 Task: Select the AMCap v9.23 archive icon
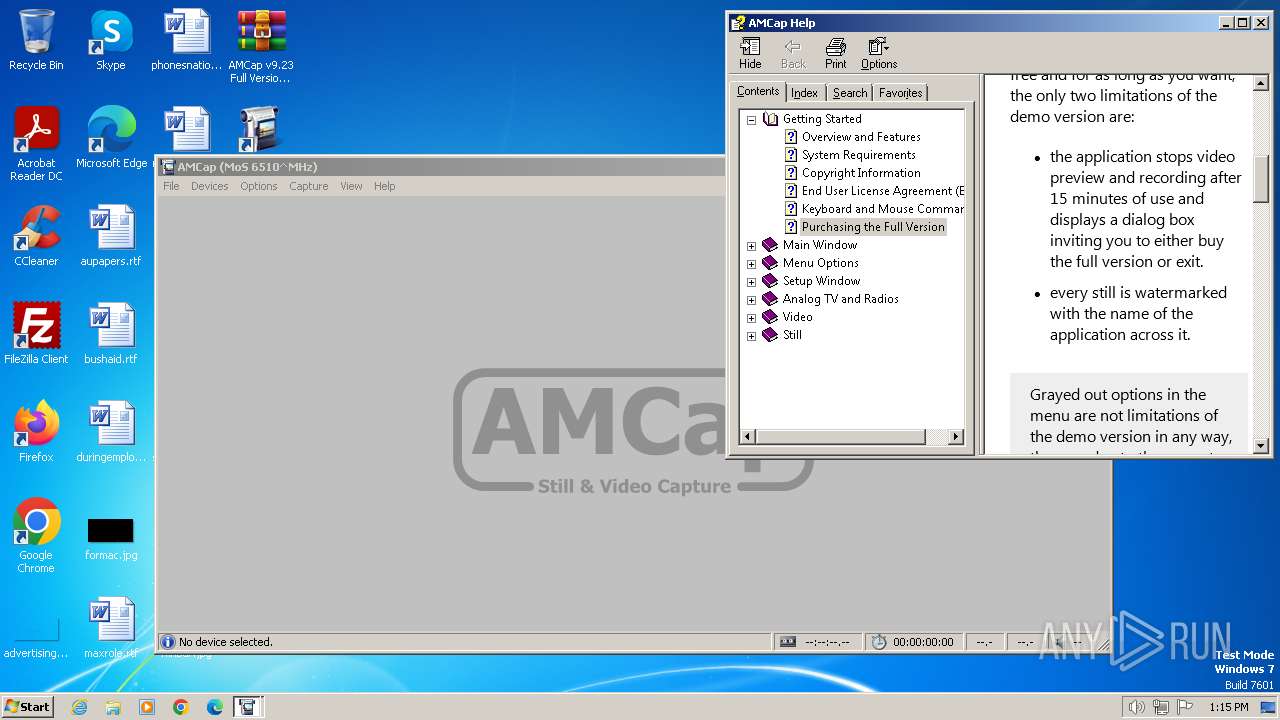(x=261, y=46)
